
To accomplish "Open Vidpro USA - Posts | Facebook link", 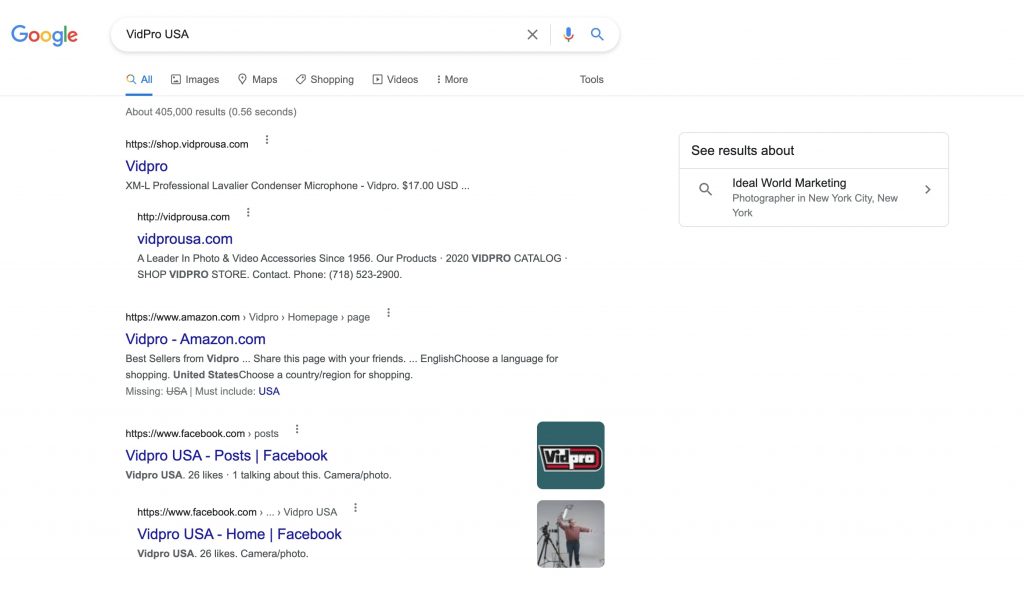I will pos(226,455).
